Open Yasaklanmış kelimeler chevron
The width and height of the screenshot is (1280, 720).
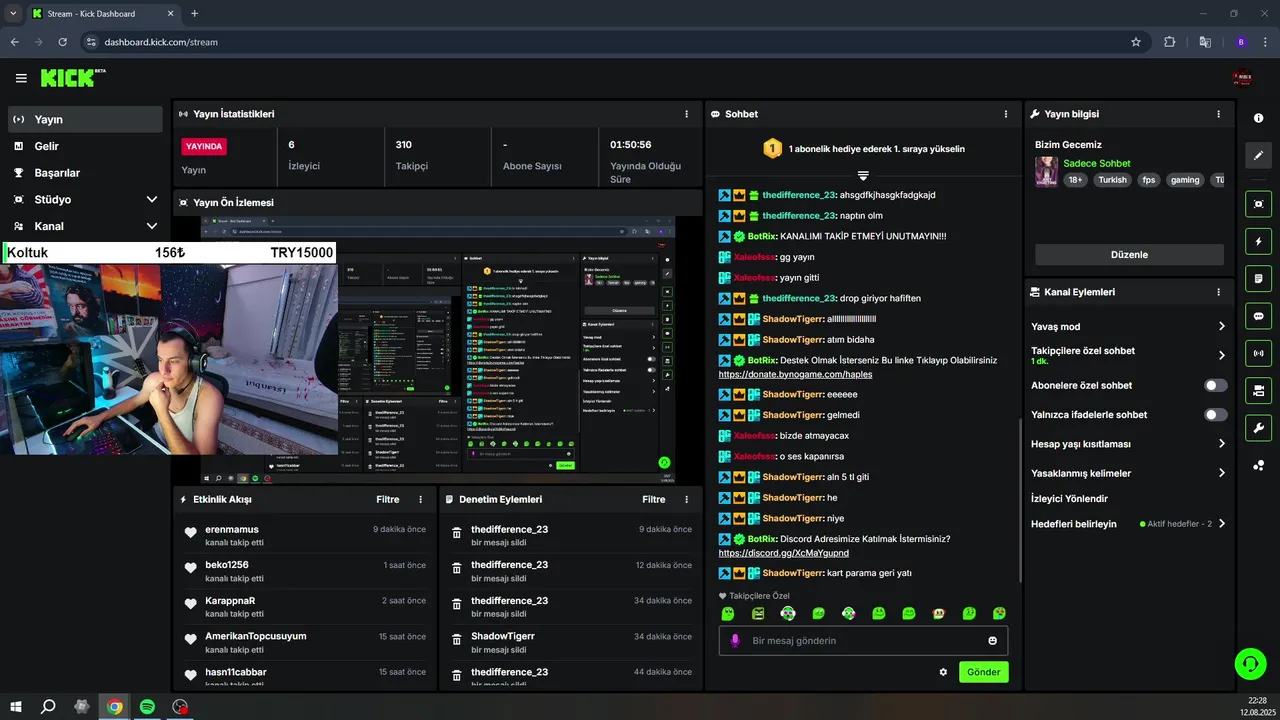(x=1222, y=473)
